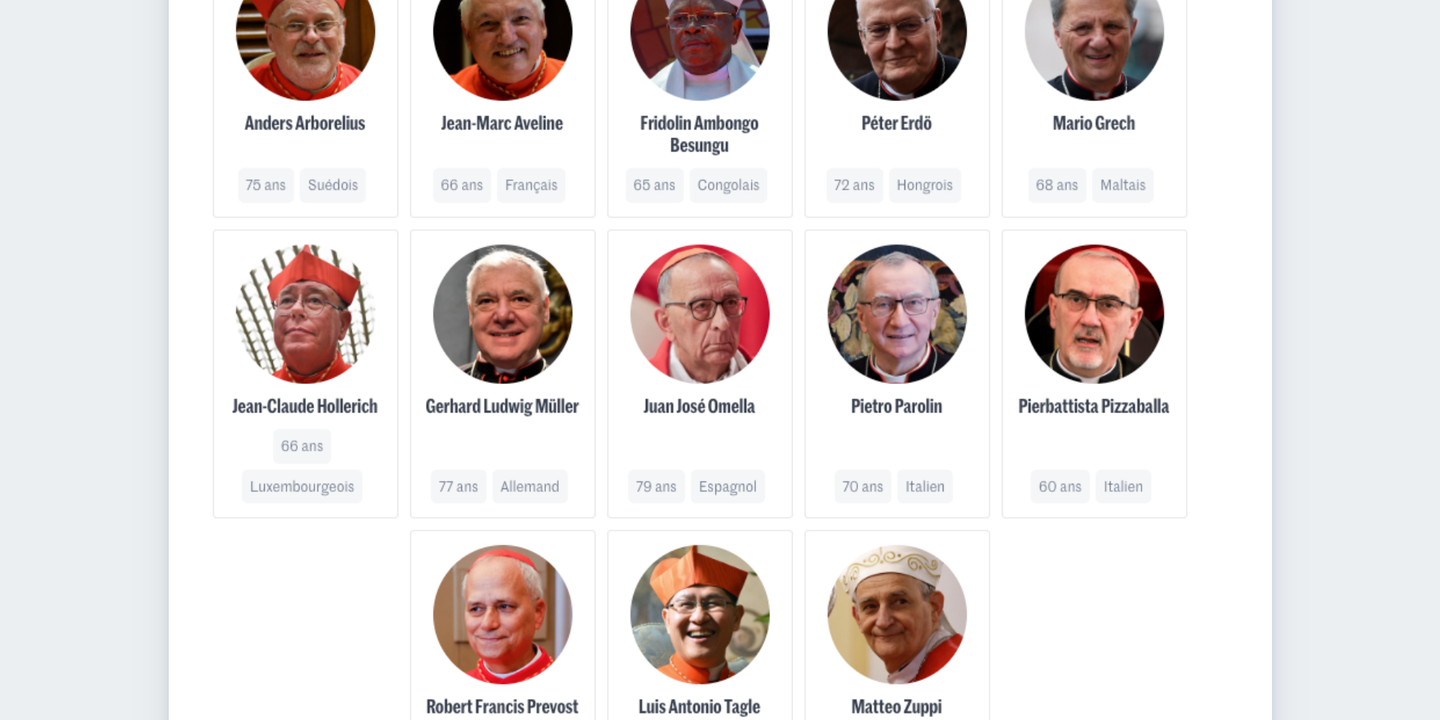Click the Luxembourgeois nationality tag
This screenshot has width=1440, height=720.
(x=302, y=486)
